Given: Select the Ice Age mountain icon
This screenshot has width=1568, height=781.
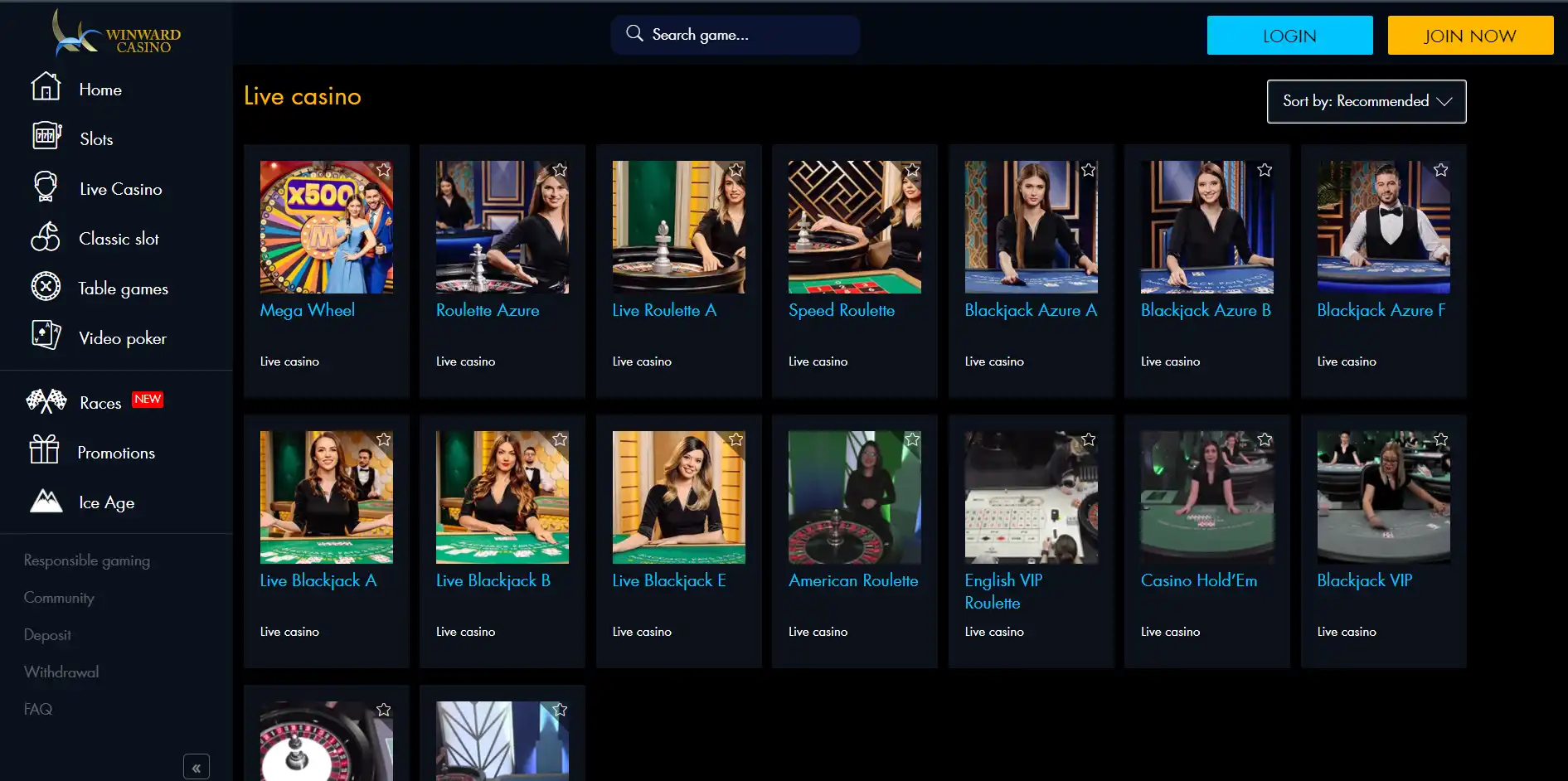Looking at the screenshot, I should pos(46,500).
